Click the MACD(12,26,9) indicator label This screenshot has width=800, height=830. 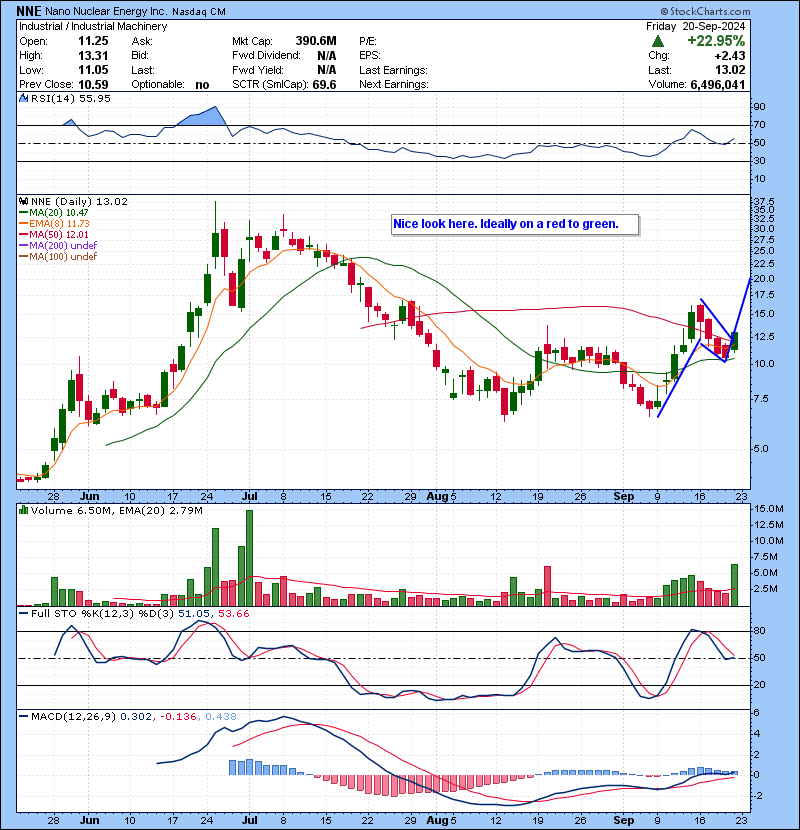[73, 717]
